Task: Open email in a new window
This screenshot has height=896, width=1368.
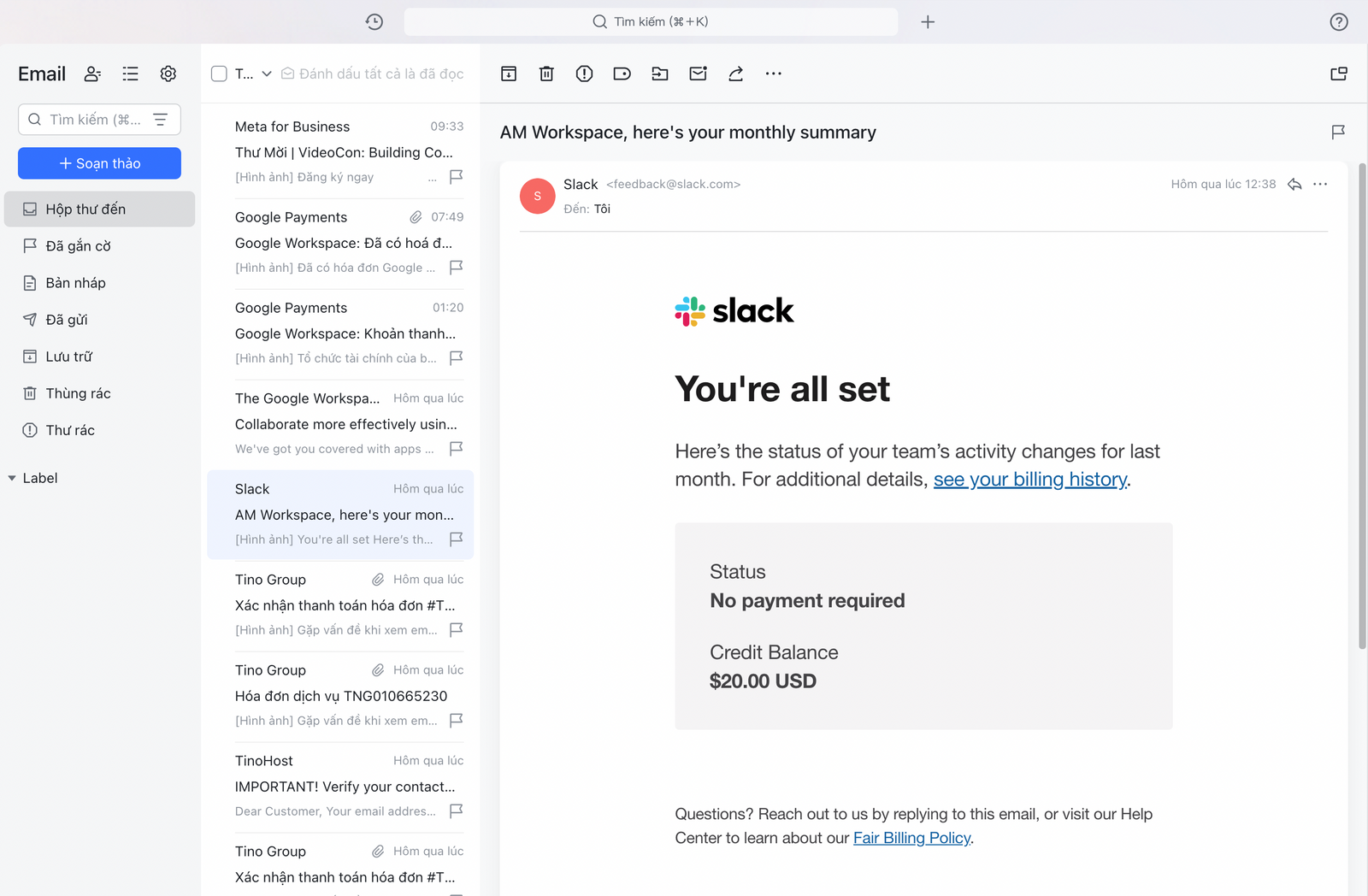Action: click(1338, 74)
